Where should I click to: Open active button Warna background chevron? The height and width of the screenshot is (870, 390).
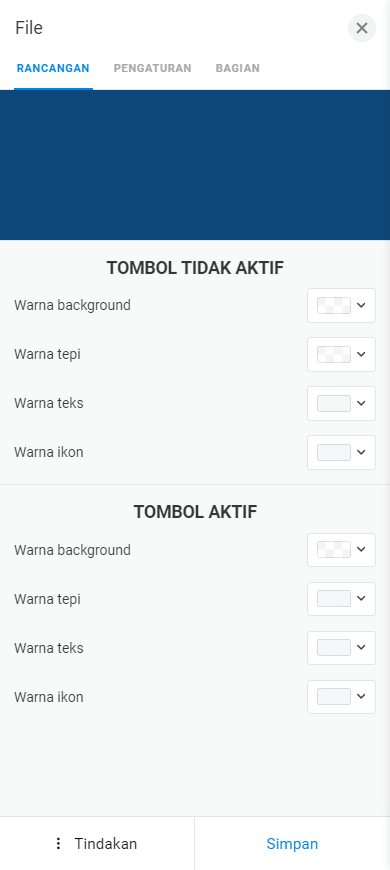point(361,550)
